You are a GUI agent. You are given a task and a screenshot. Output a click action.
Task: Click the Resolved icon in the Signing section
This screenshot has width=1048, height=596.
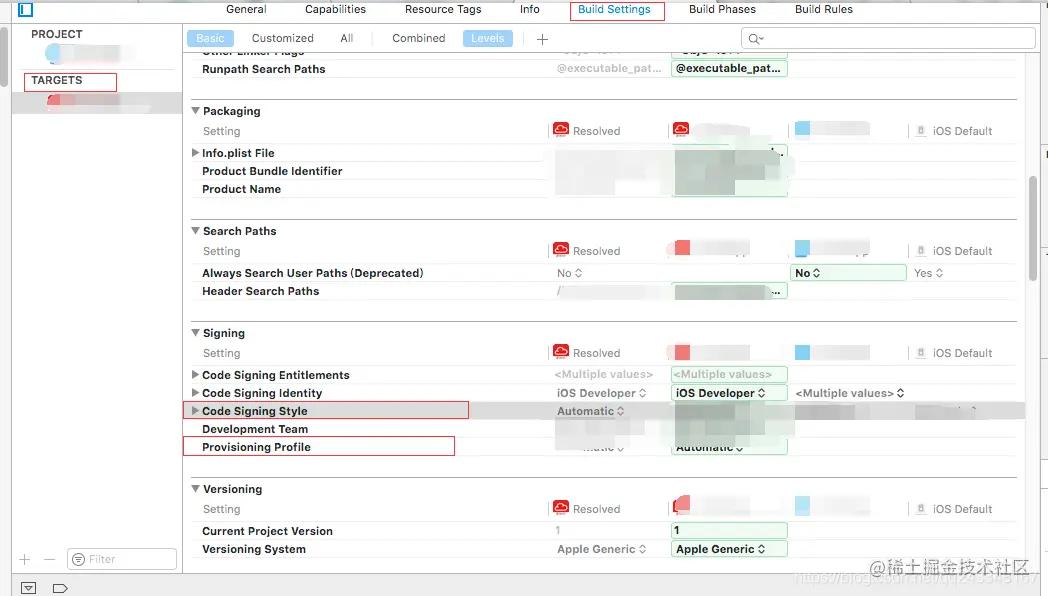pos(561,352)
